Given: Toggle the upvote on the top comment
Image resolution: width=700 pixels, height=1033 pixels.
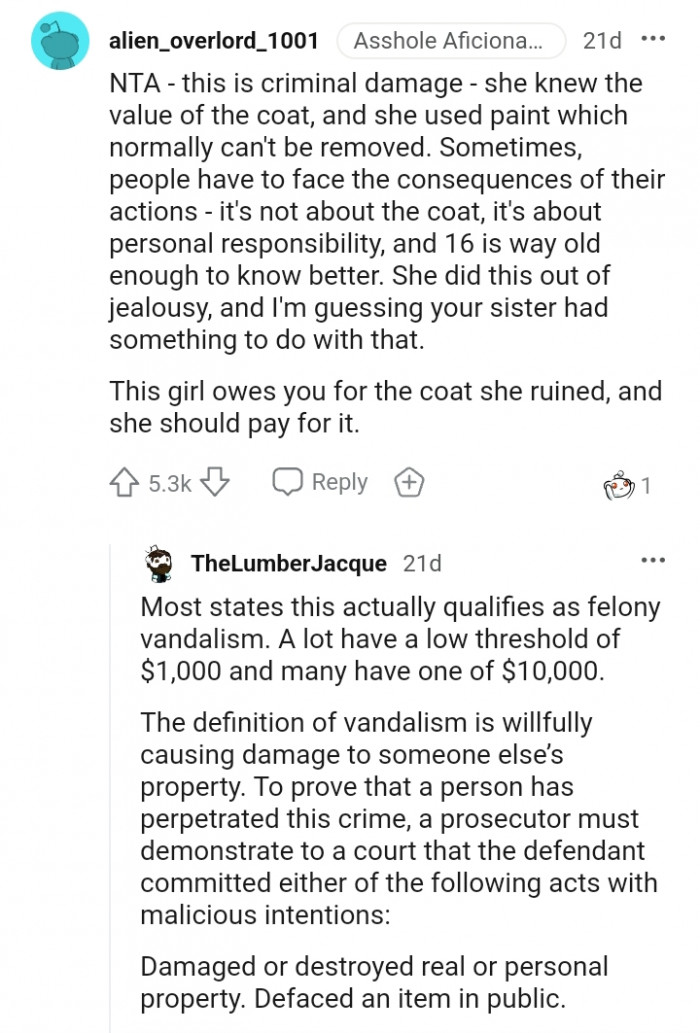Looking at the screenshot, I should [123, 482].
